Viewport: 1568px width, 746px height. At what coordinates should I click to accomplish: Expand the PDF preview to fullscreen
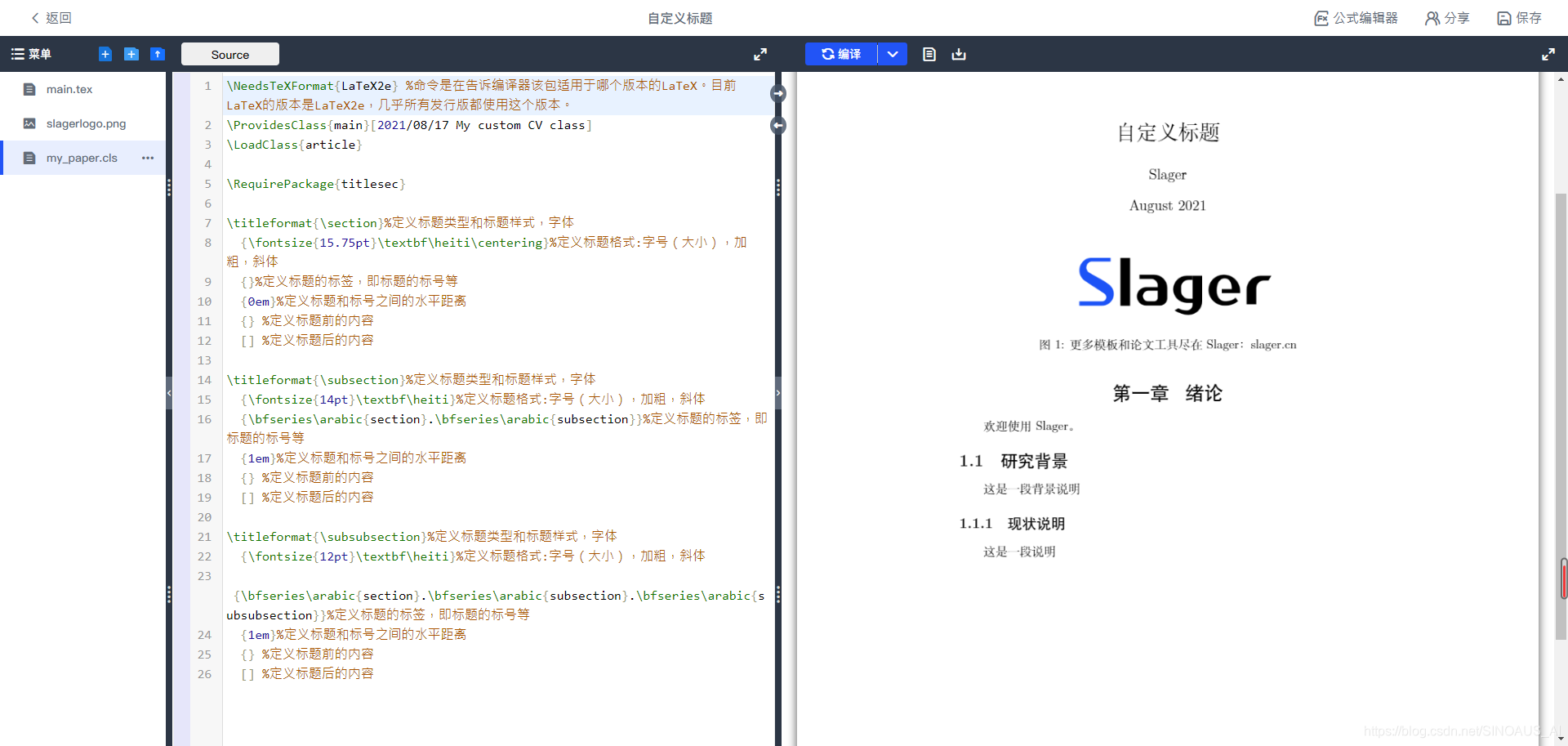point(1548,54)
